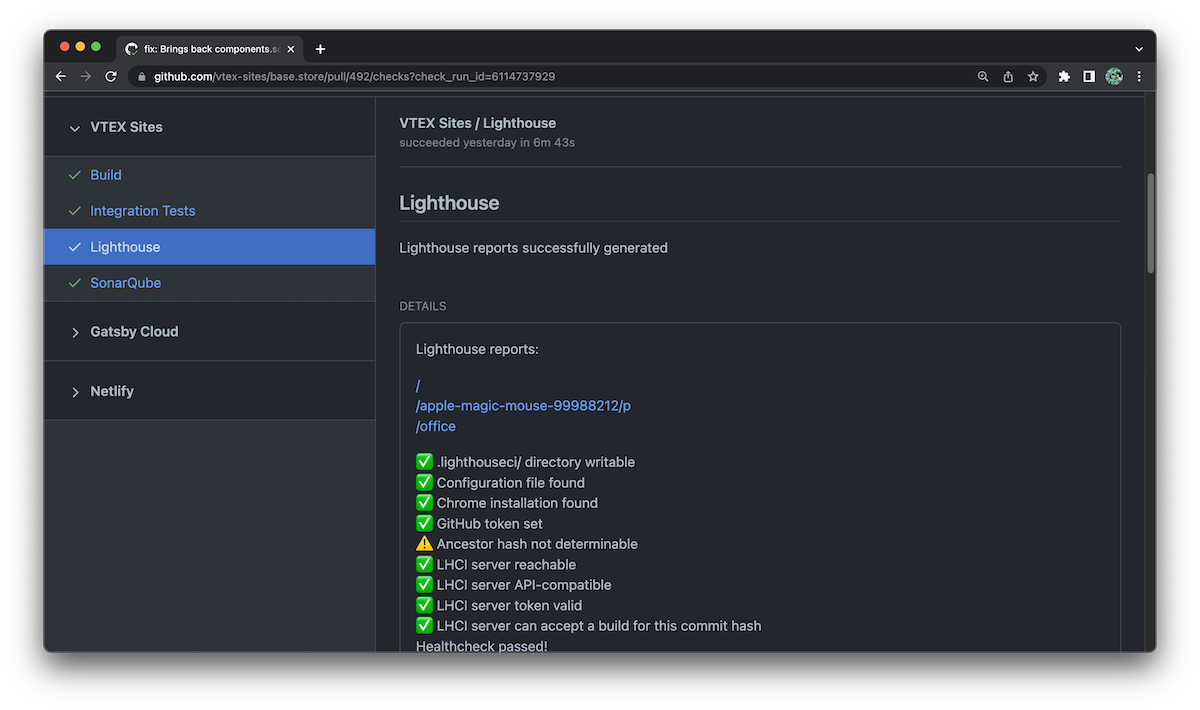Click checkmark emoji by LHCI server token valid
This screenshot has height=710, width=1200.
(x=424, y=606)
